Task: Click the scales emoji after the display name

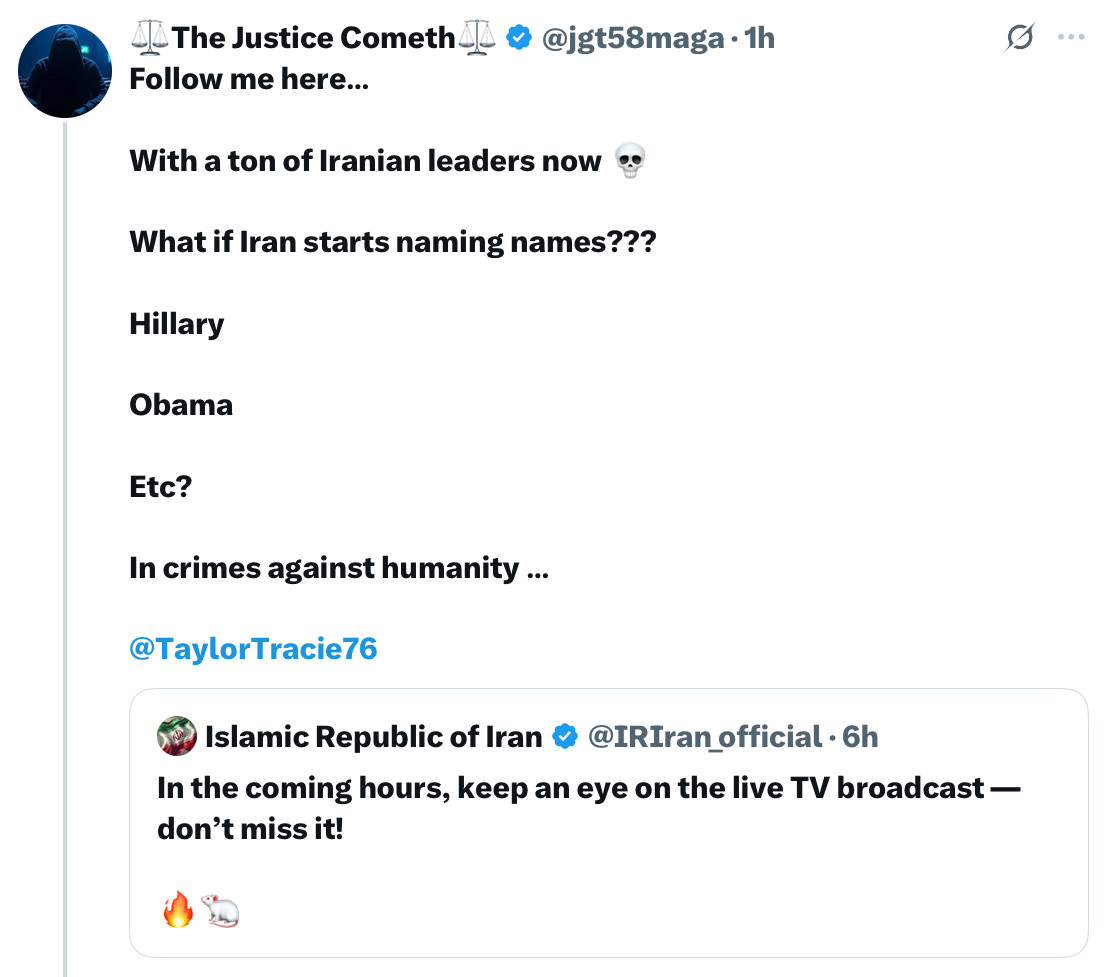Action: [477, 38]
